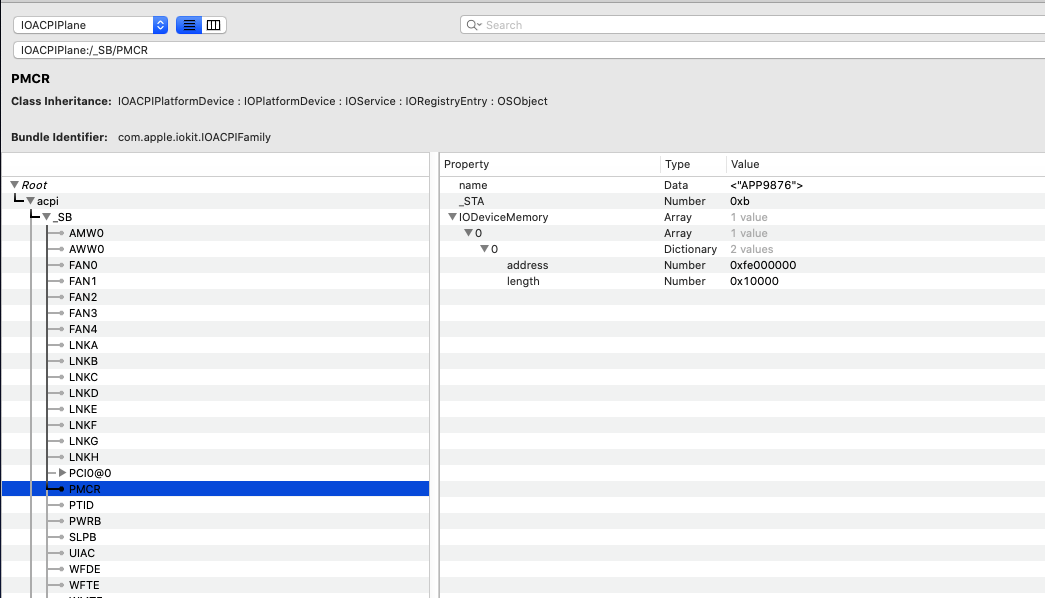Select the PTID device entry
The height and width of the screenshot is (598, 1045).
pos(81,505)
